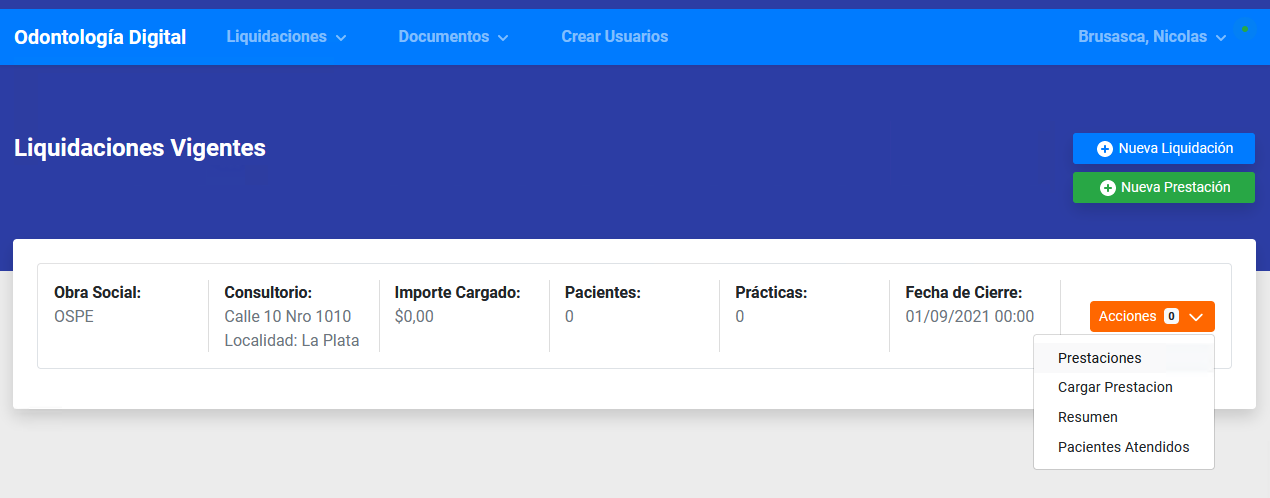Click the green status dot by the username
Viewport: 1270px width, 498px height.
point(1244,29)
